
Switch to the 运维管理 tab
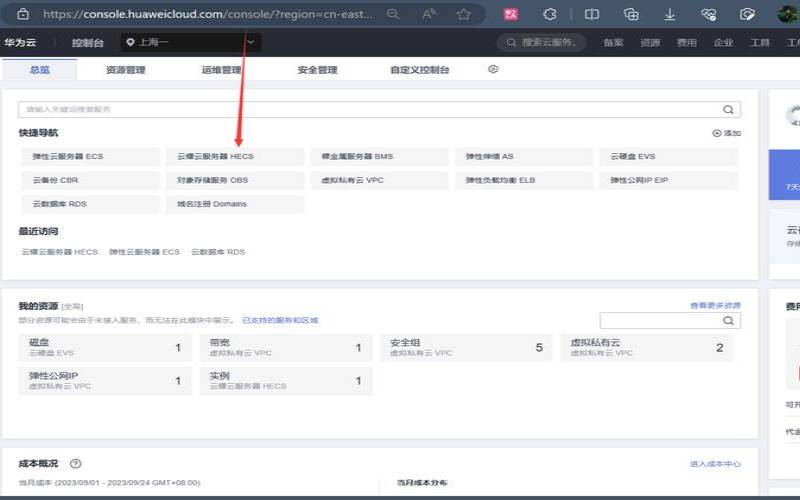pos(221,70)
